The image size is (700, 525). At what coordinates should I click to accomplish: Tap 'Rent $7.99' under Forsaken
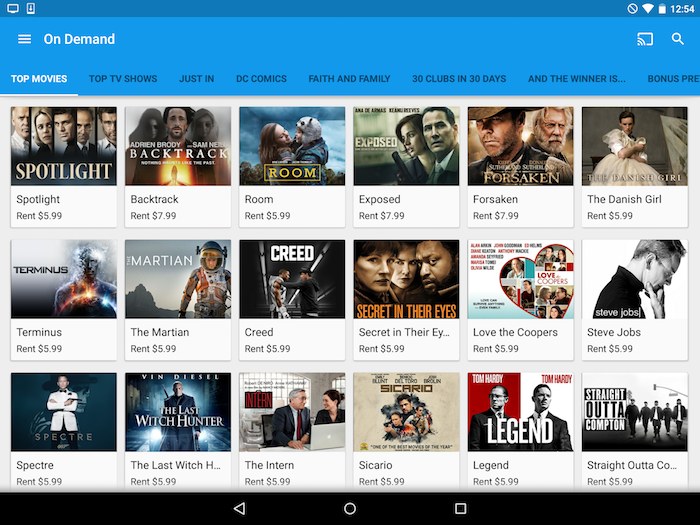(496, 216)
